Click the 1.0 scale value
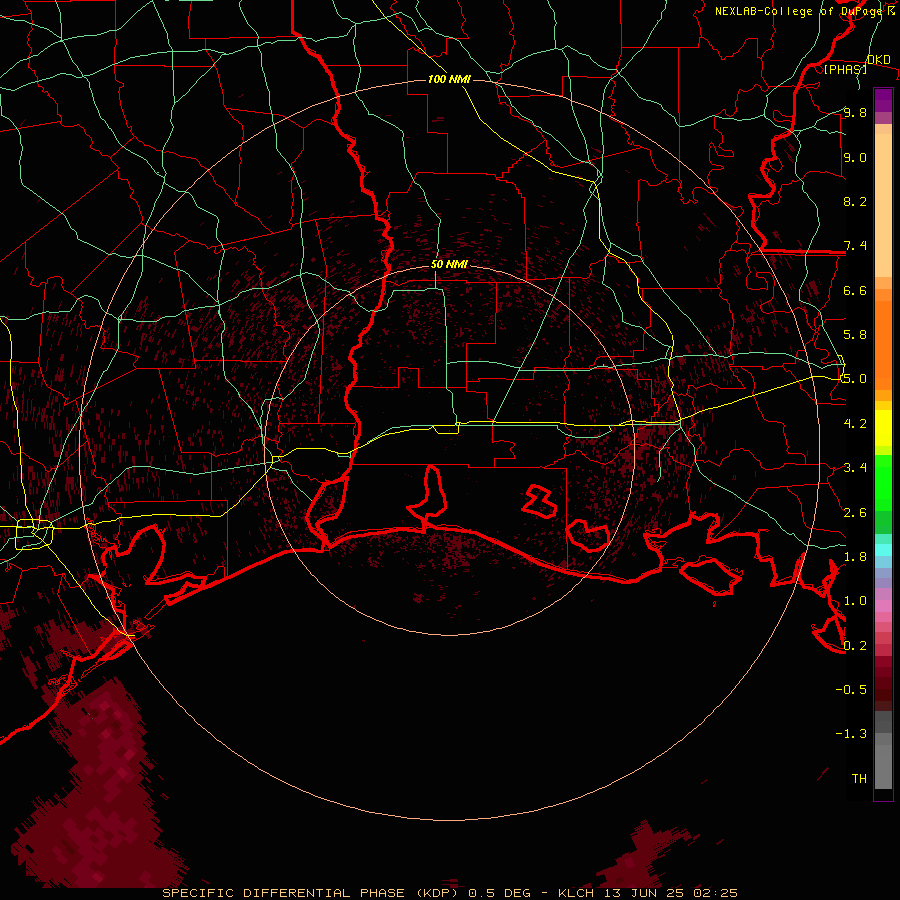 [855, 601]
